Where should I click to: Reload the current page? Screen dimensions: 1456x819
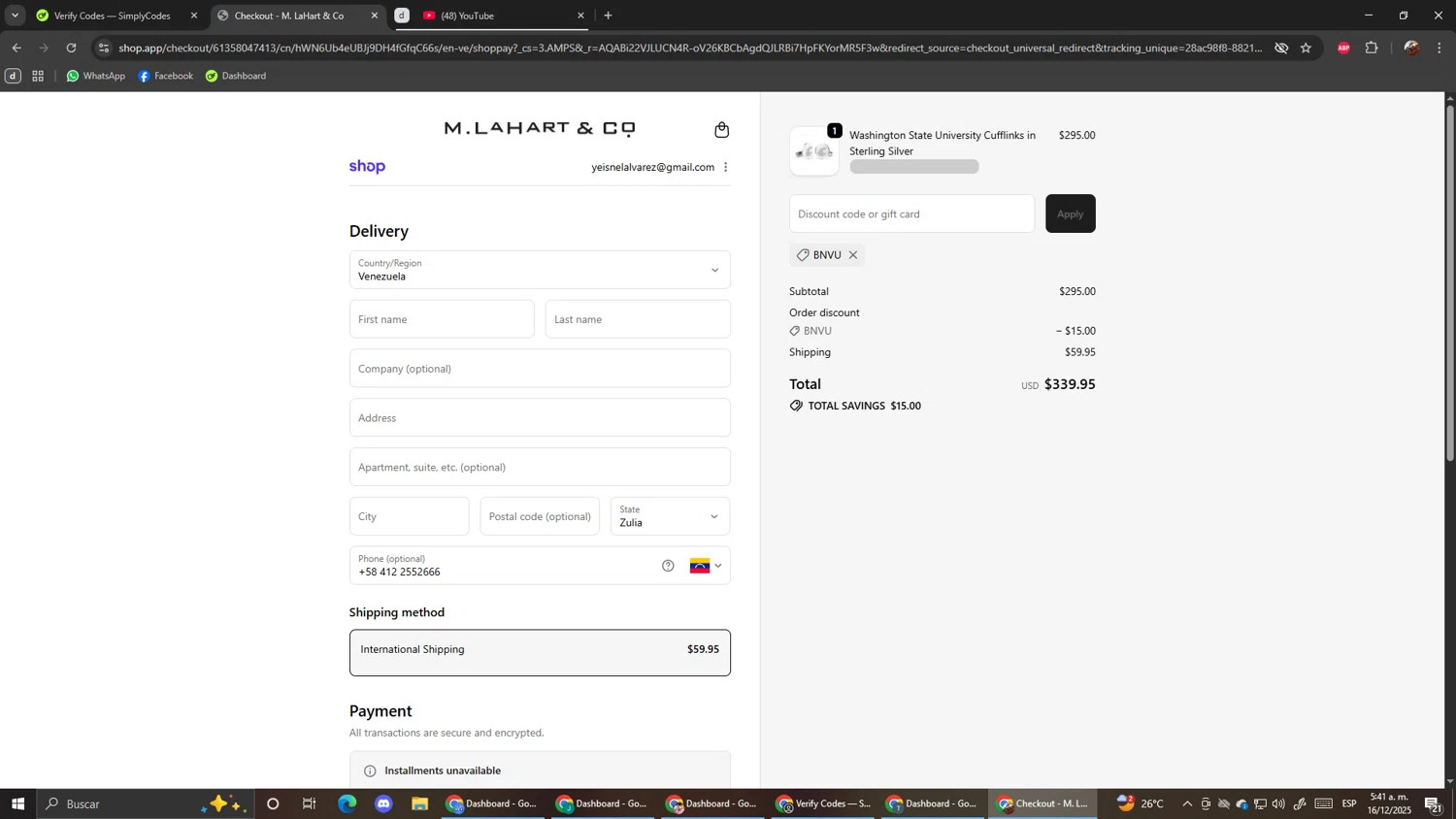click(71, 48)
